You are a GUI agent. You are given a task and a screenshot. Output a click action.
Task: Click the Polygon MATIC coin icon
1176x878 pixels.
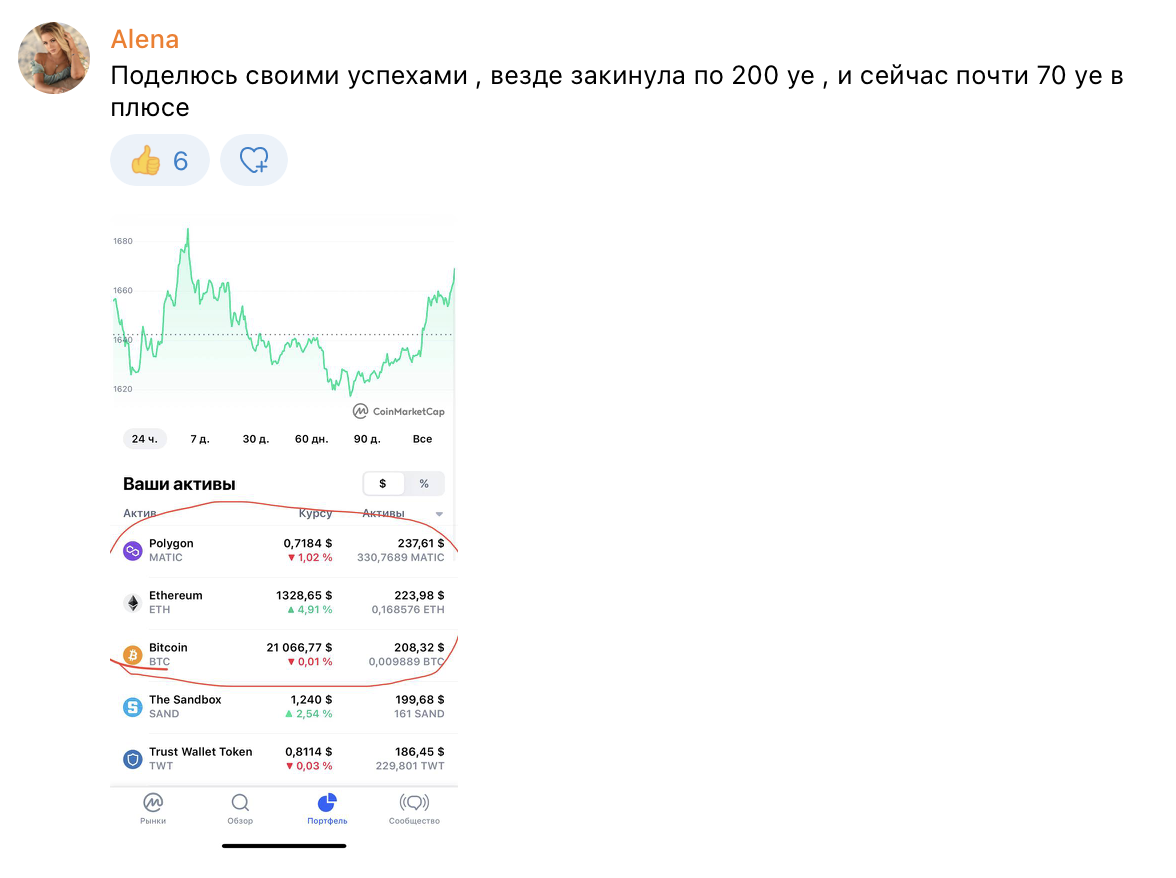(x=132, y=551)
